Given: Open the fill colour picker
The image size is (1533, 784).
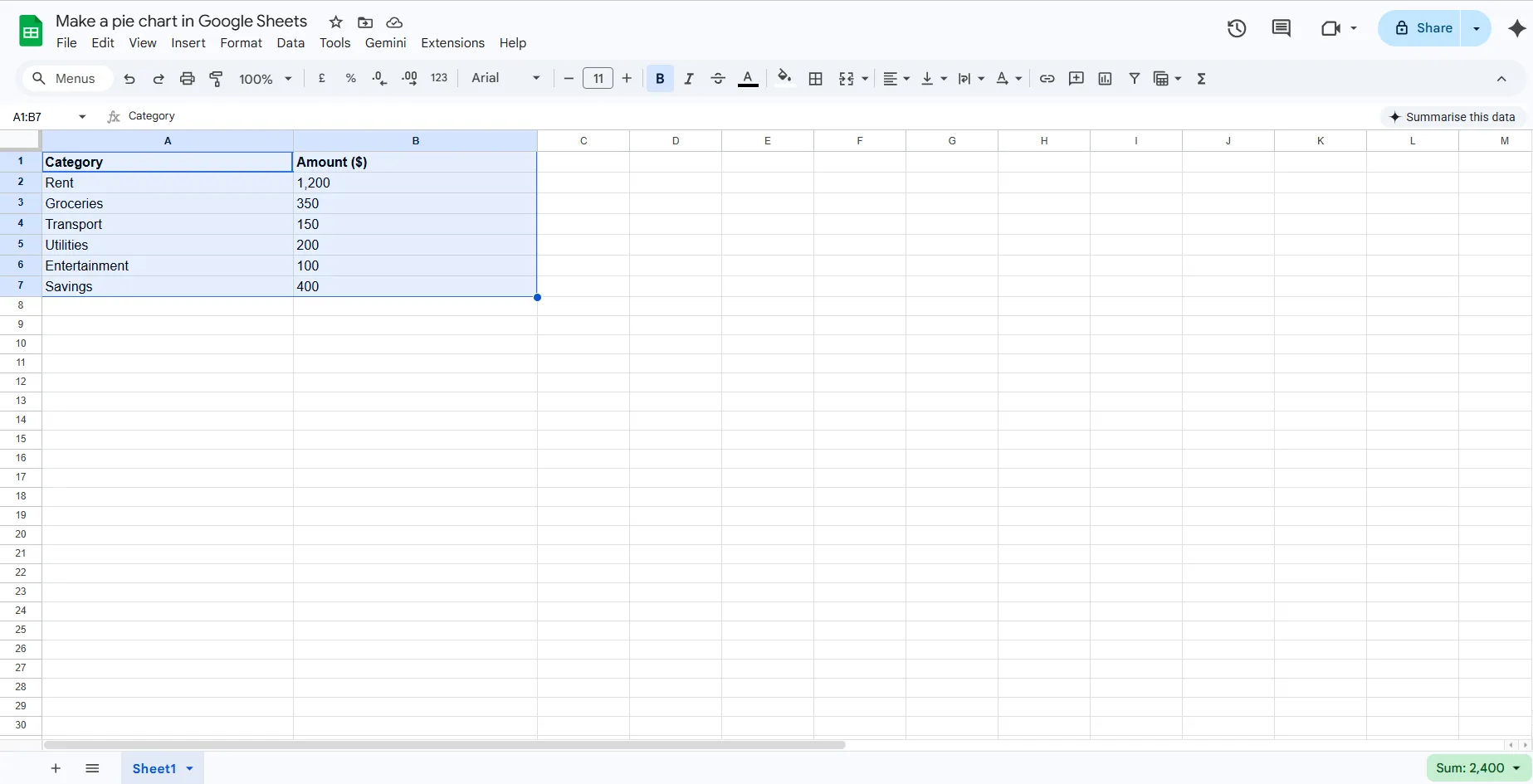Looking at the screenshot, I should pos(785,78).
